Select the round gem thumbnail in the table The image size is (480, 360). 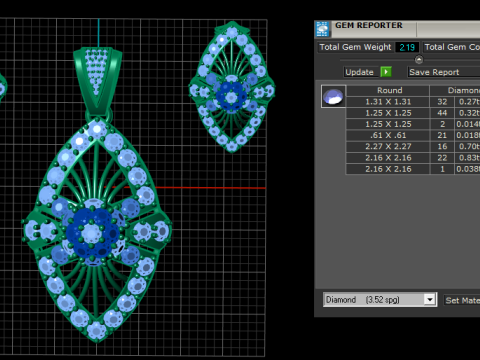tap(333, 96)
